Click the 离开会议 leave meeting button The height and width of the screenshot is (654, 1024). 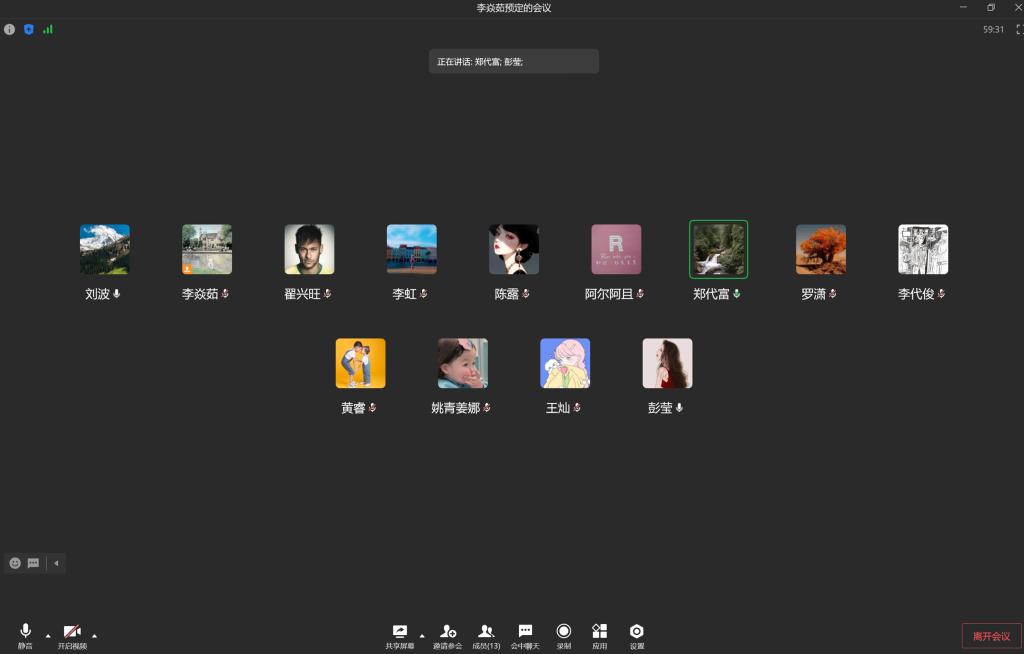pos(991,636)
